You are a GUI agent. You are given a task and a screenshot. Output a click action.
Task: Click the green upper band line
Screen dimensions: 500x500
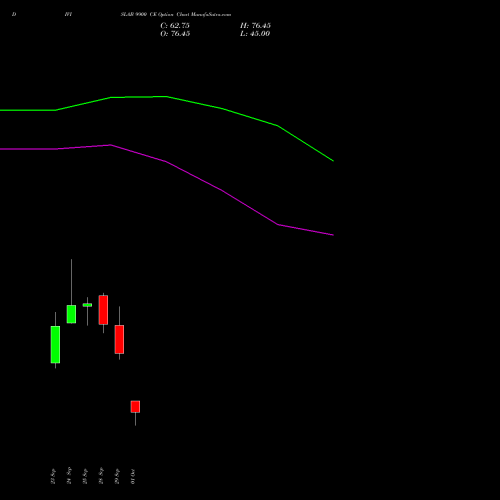tap(167, 97)
